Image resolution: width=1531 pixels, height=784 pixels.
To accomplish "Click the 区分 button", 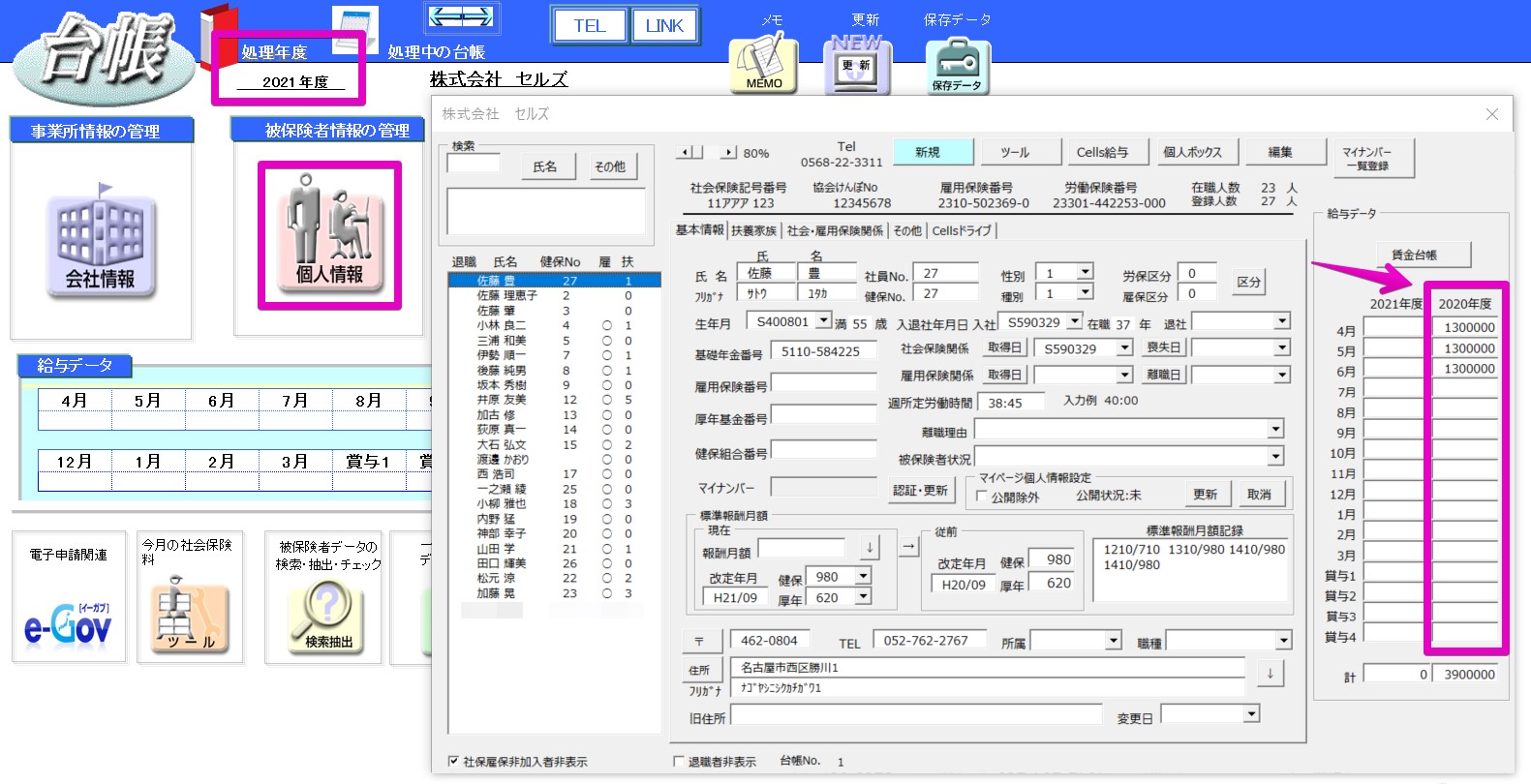I will click(1248, 282).
